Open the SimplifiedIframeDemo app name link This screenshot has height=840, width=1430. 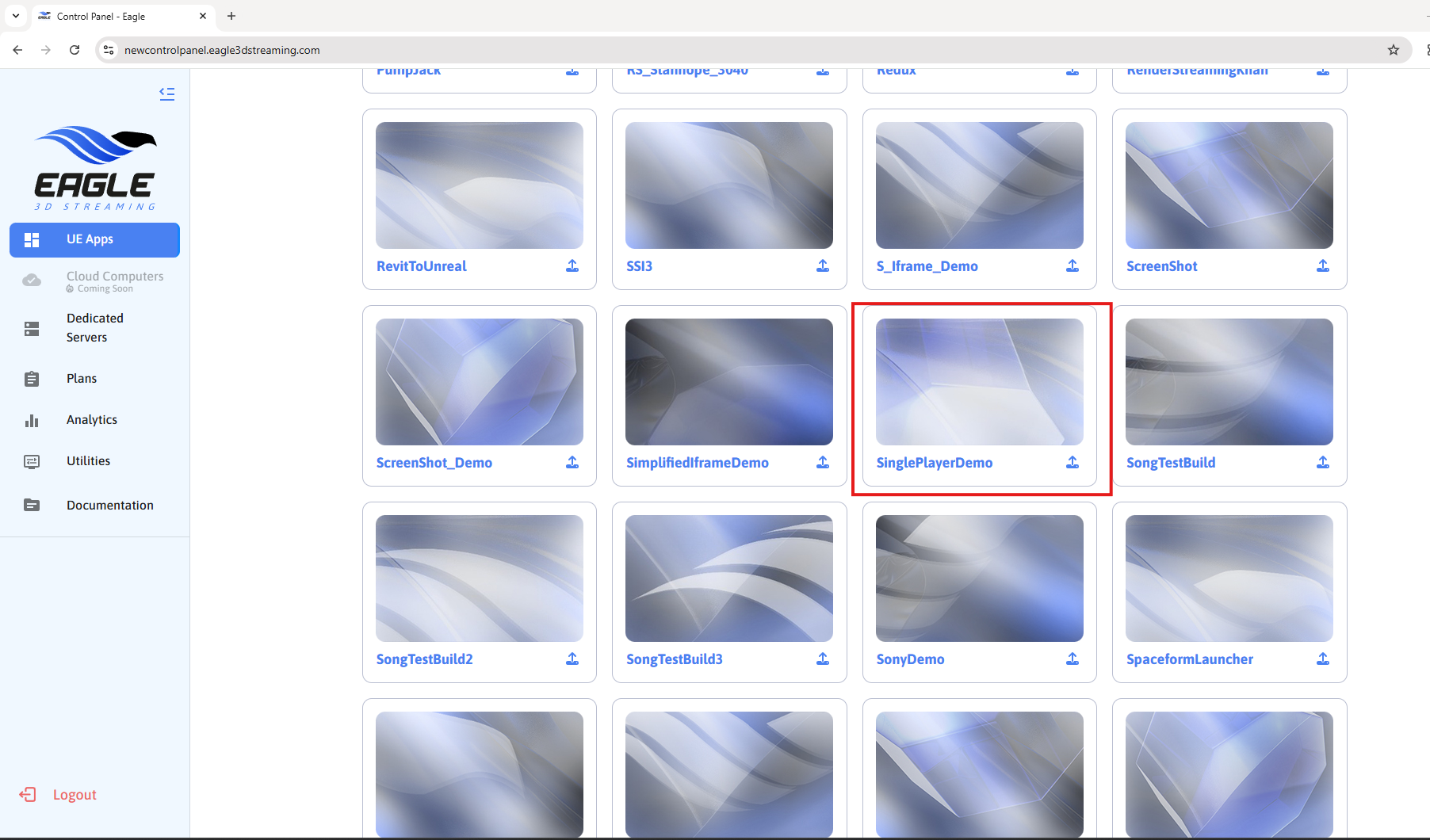[x=697, y=463]
